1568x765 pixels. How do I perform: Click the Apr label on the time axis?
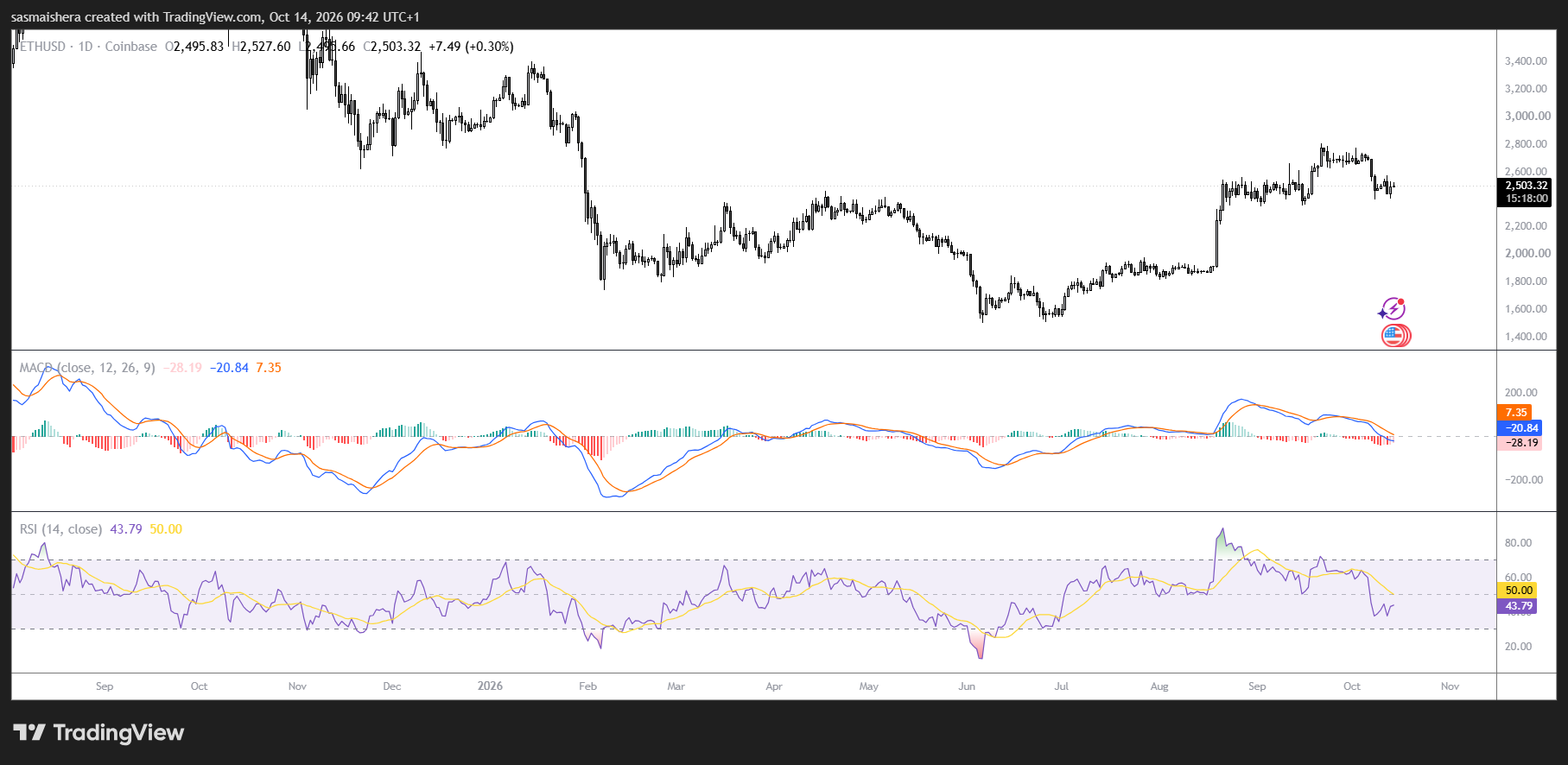774,686
